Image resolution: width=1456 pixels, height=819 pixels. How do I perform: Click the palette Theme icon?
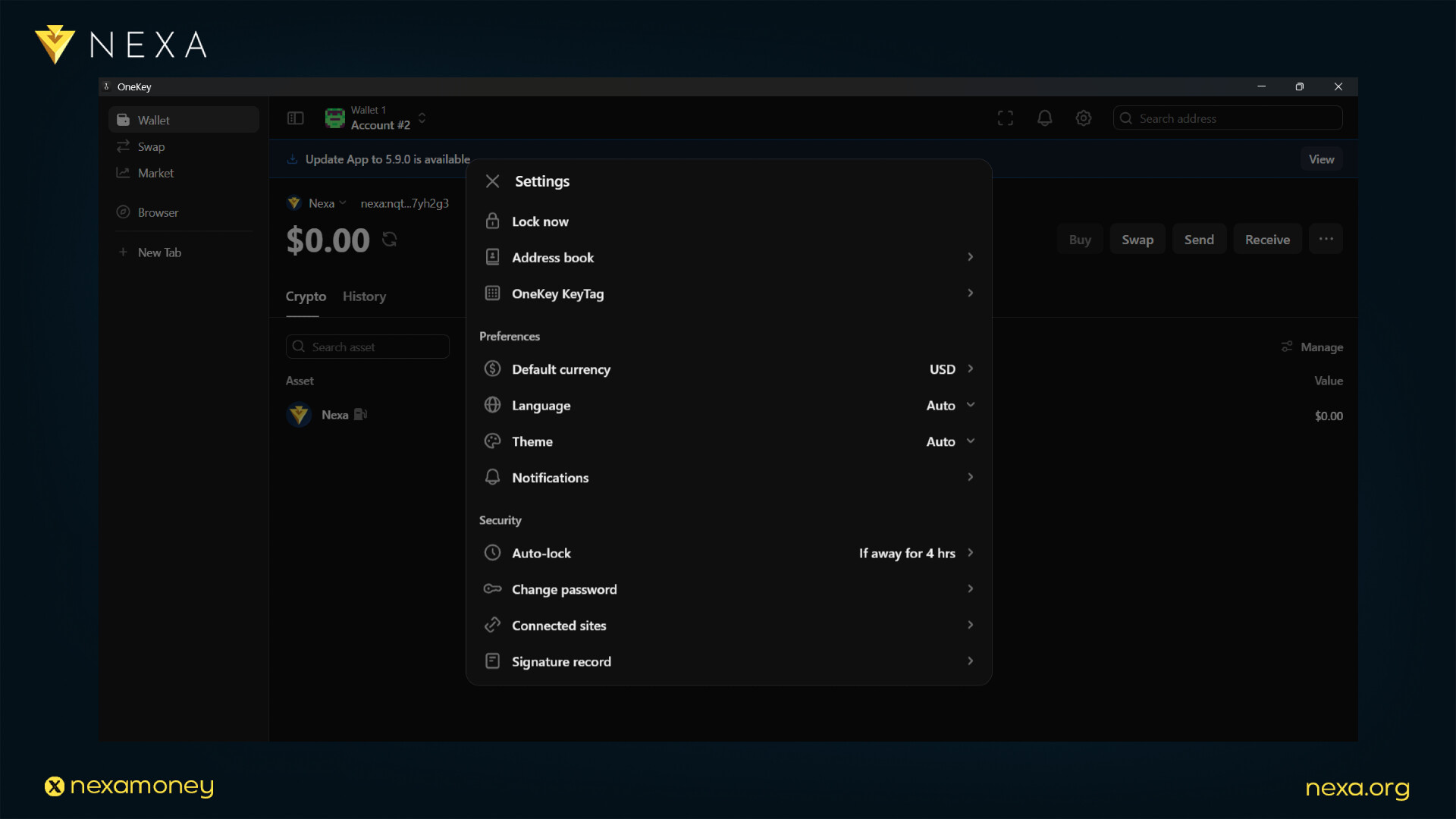click(492, 441)
